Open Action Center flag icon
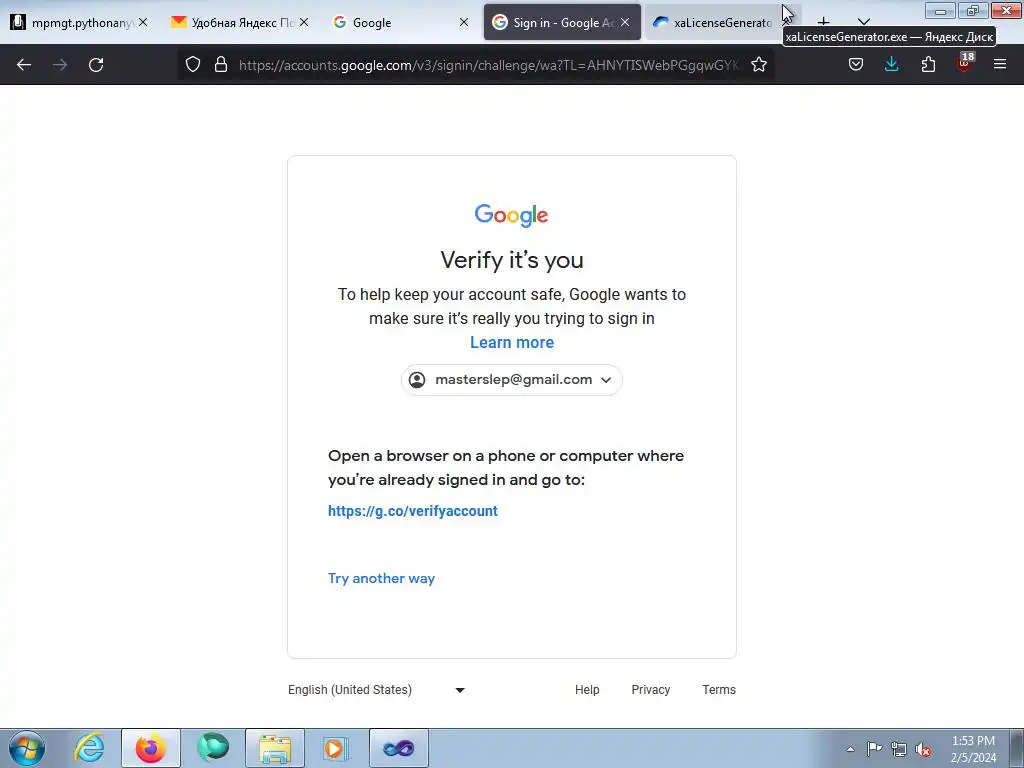The height and width of the screenshot is (768, 1024). (x=874, y=749)
